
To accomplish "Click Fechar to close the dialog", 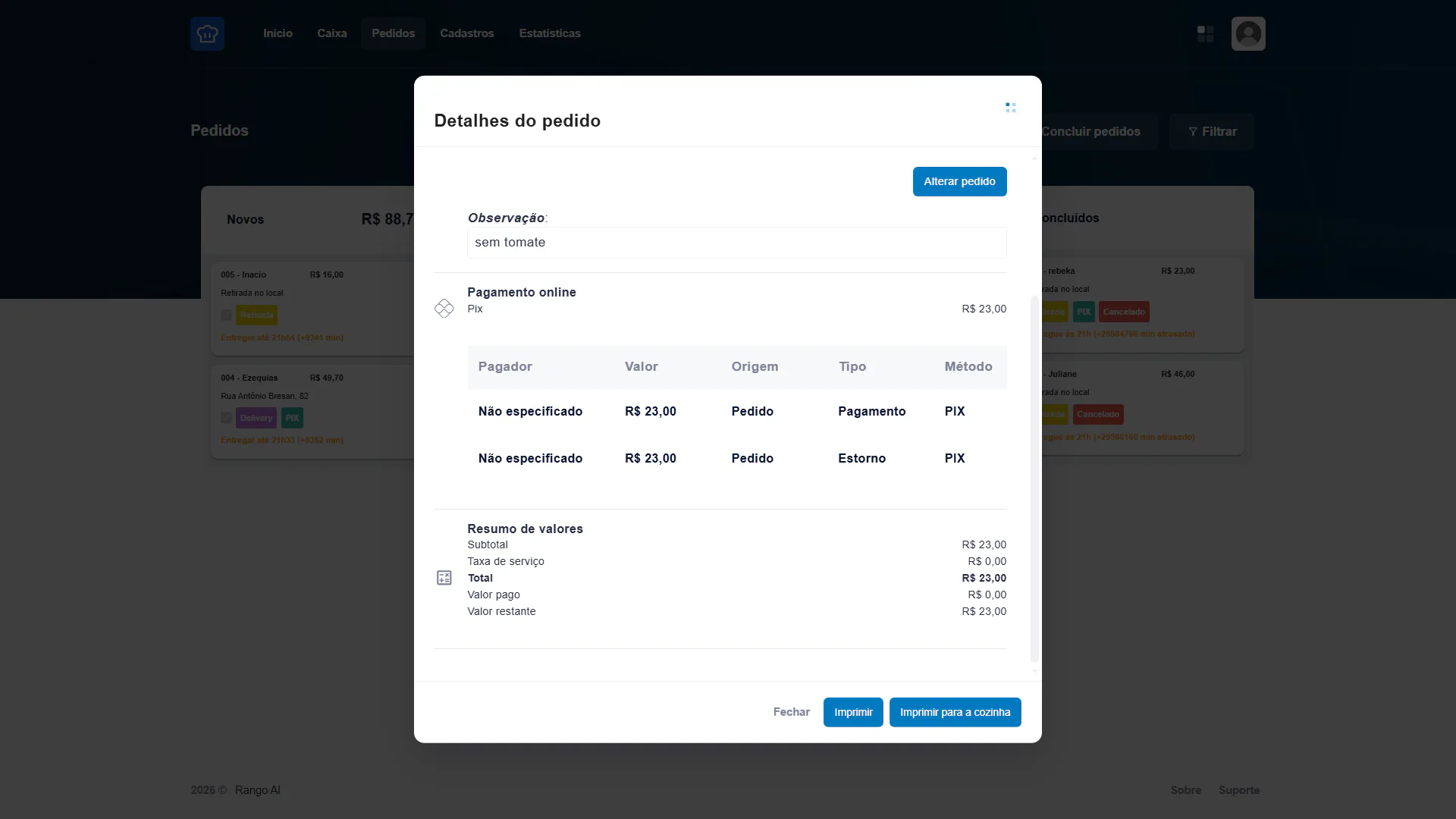I will [x=791, y=712].
